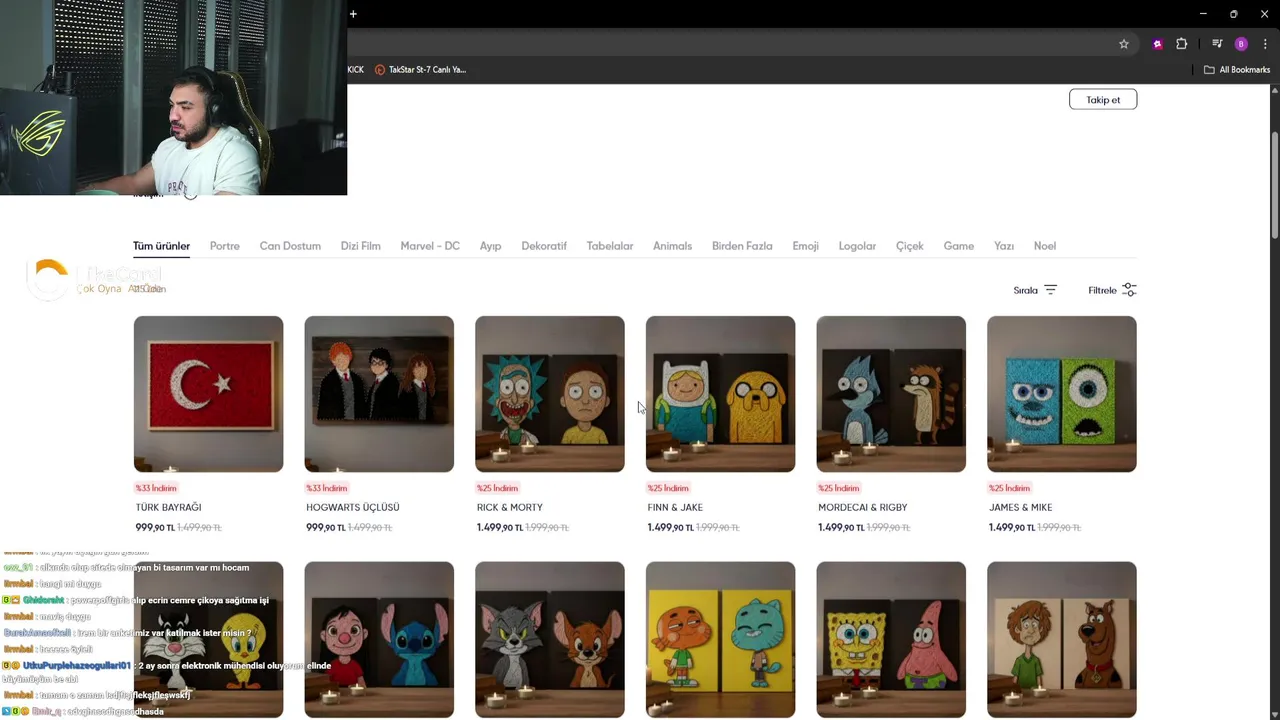Screen dimensions: 1280x720
Task: Click the FINN & JAKE product title
Action: 675,508
